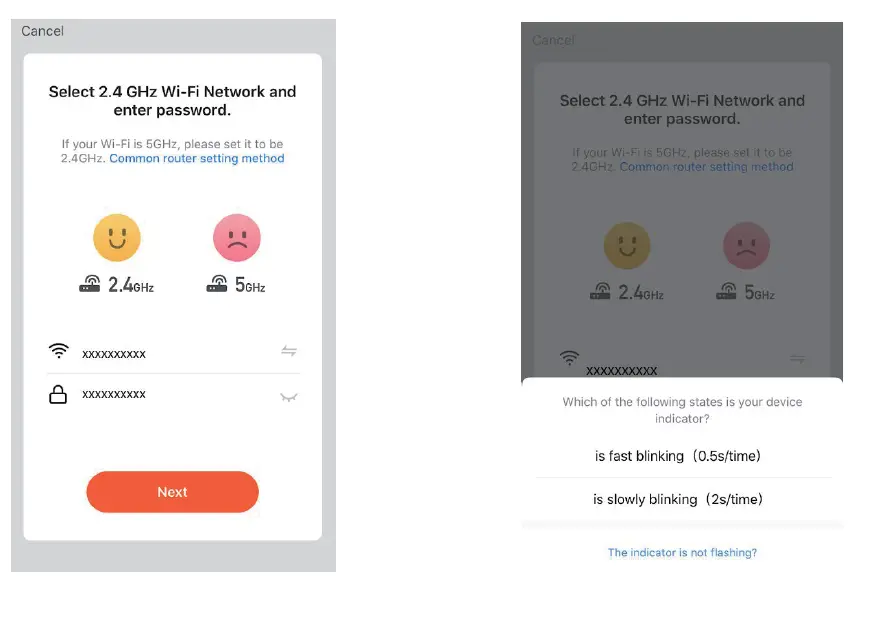Click the Wi-Fi signal icon above the padlock
The image size is (892, 622).
coord(59,351)
